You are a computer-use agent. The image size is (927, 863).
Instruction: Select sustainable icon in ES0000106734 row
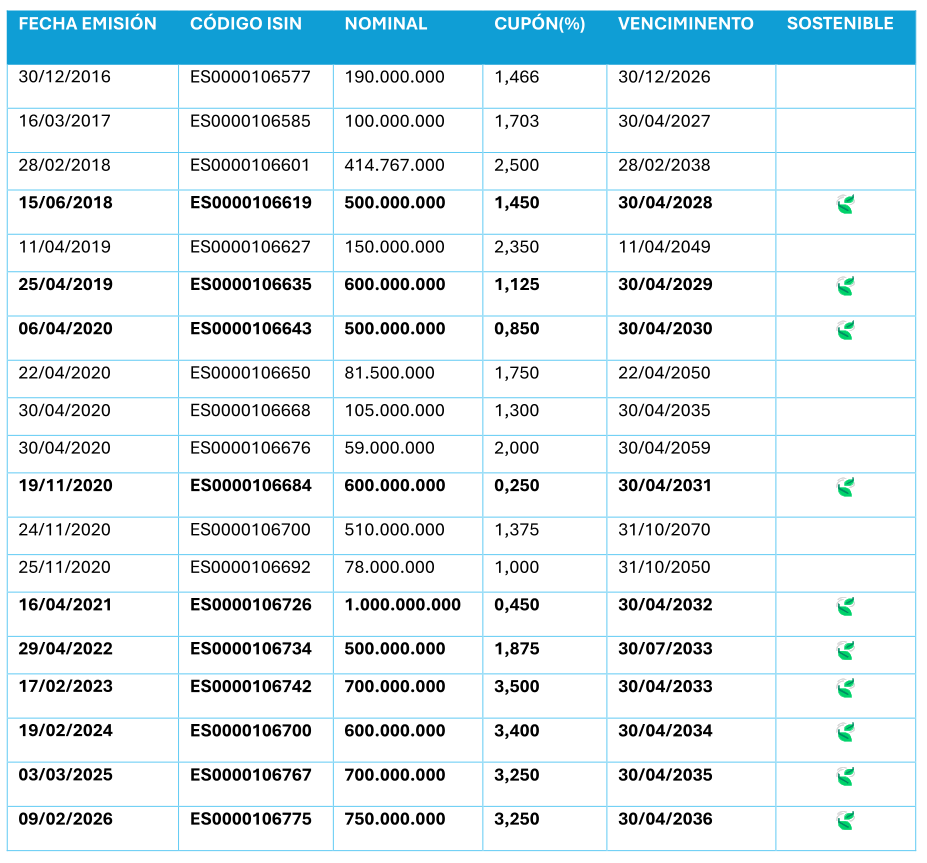(x=845, y=650)
